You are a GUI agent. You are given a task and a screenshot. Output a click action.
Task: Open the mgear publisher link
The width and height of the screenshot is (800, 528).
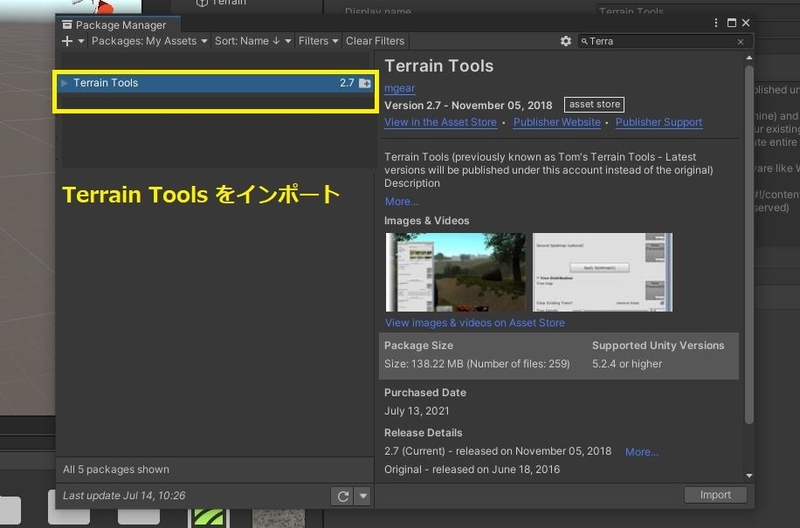(x=399, y=88)
